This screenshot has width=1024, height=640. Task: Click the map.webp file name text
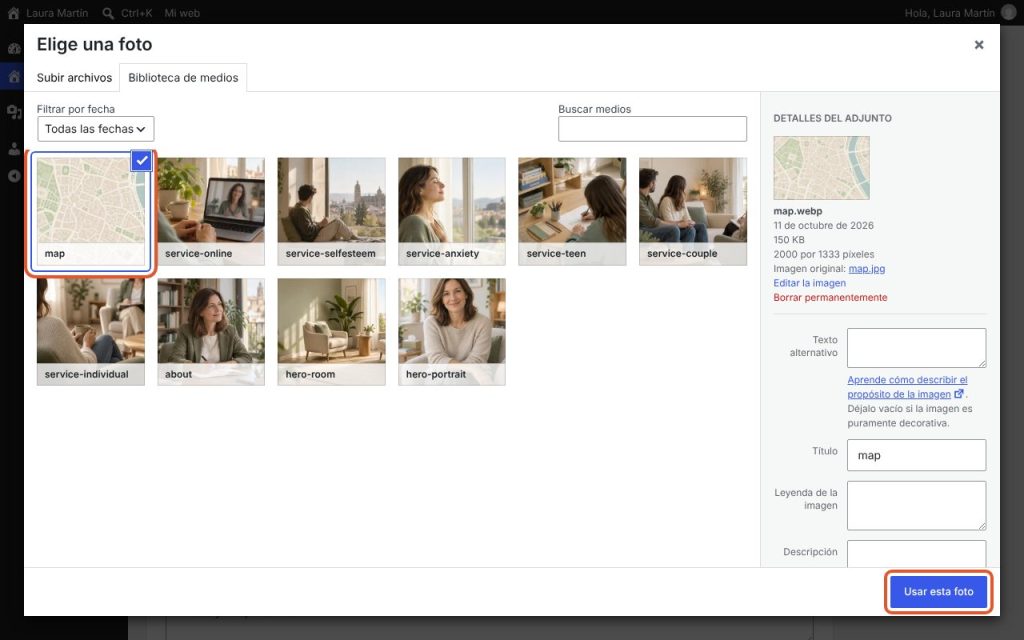point(797,211)
